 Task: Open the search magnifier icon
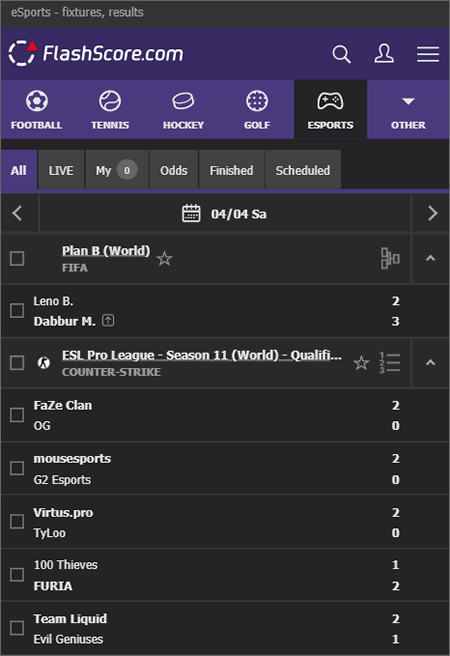(x=341, y=54)
